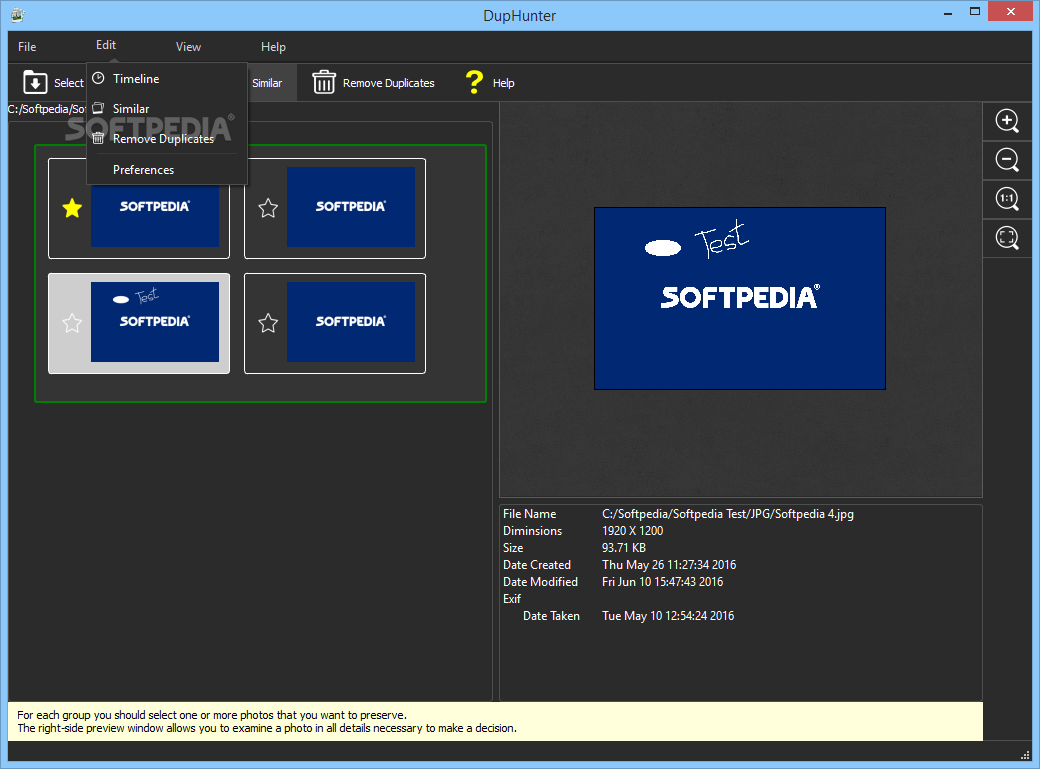Click the C:/Softpedia folder path text
Image resolution: width=1040 pixels, height=769 pixels.
(x=47, y=109)
